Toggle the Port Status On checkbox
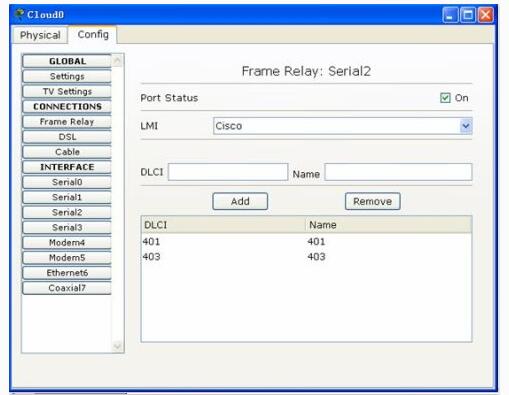 pyautogui.click(x=445, y=98)
